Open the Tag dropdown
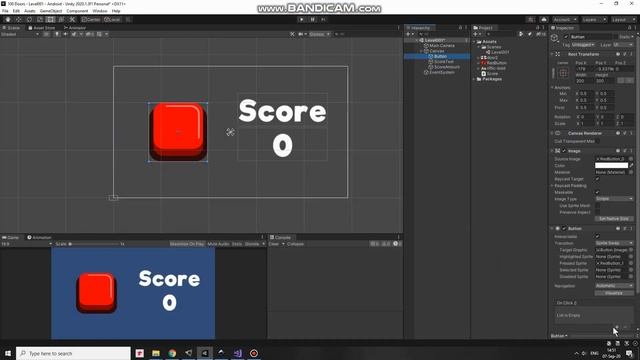 [583, 44]
